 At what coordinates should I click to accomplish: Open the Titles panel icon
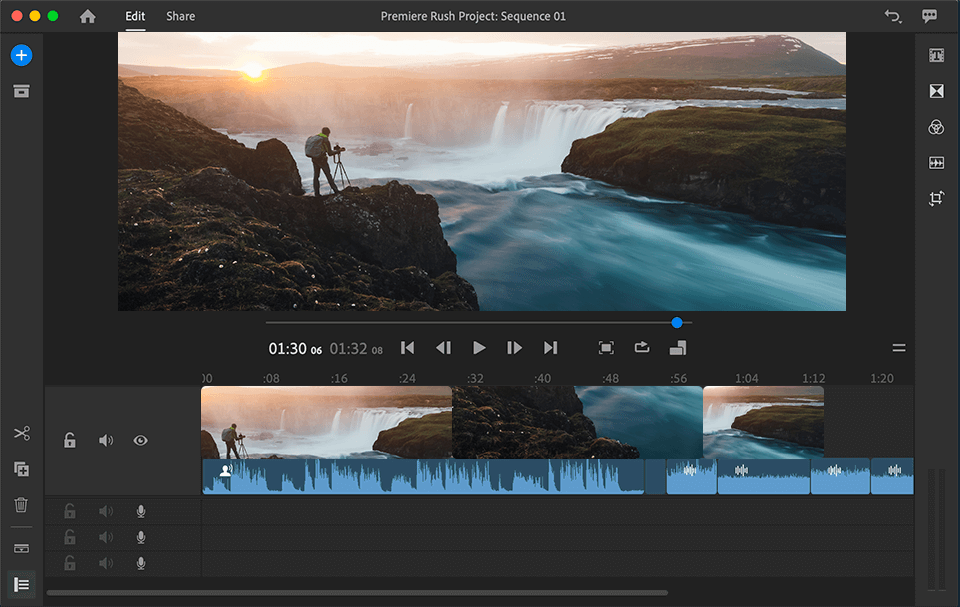tap(936, 56)
